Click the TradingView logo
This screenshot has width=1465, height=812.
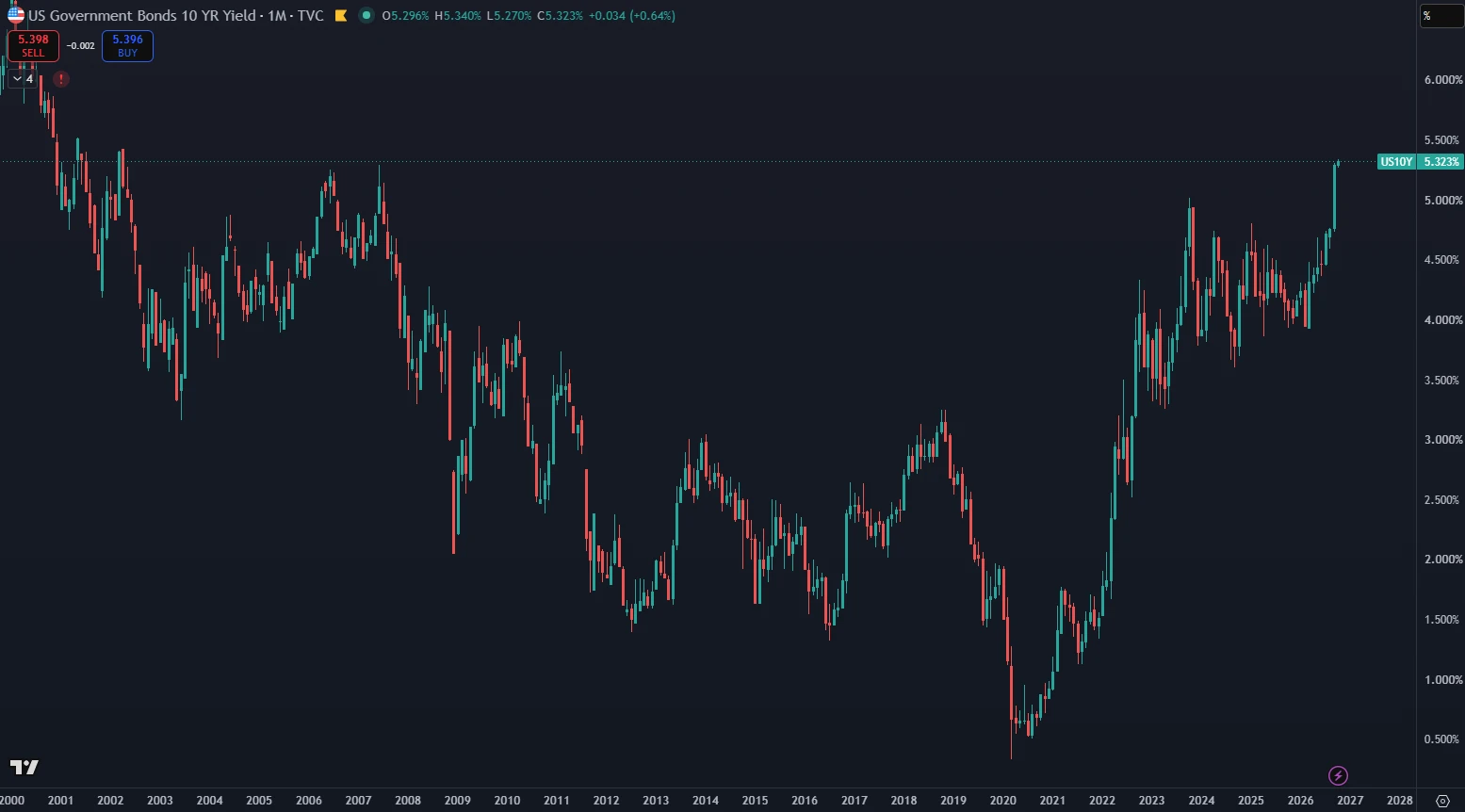click(24, 767)
